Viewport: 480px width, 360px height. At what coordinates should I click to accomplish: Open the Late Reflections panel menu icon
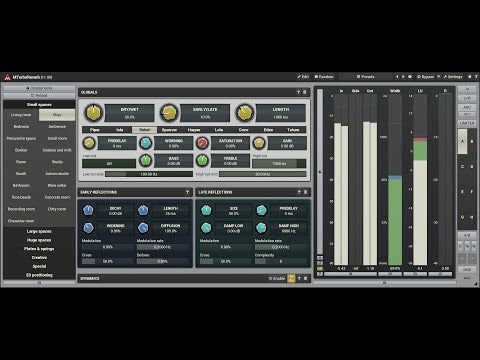(305, 192)
